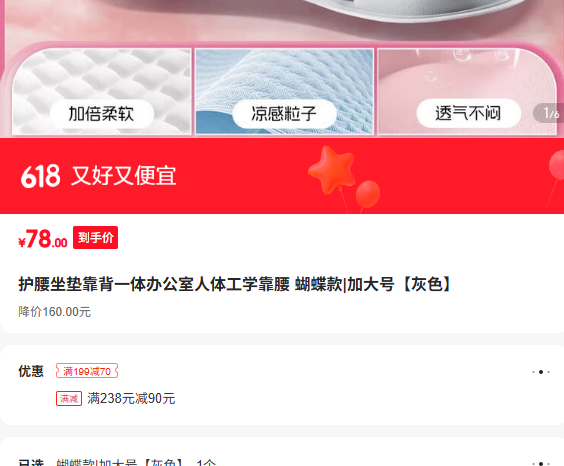
Task: Click the red star balloon icon
Action: 332,169
